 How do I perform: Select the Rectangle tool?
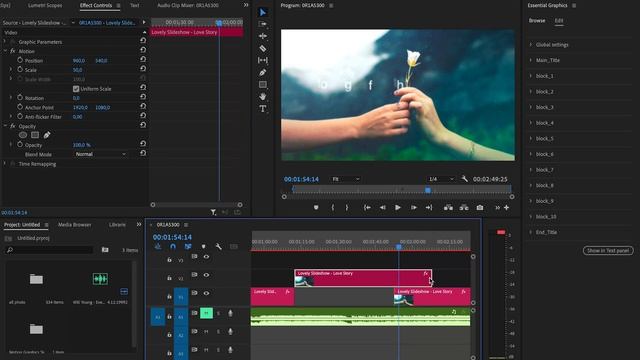[x=262, y=84]
